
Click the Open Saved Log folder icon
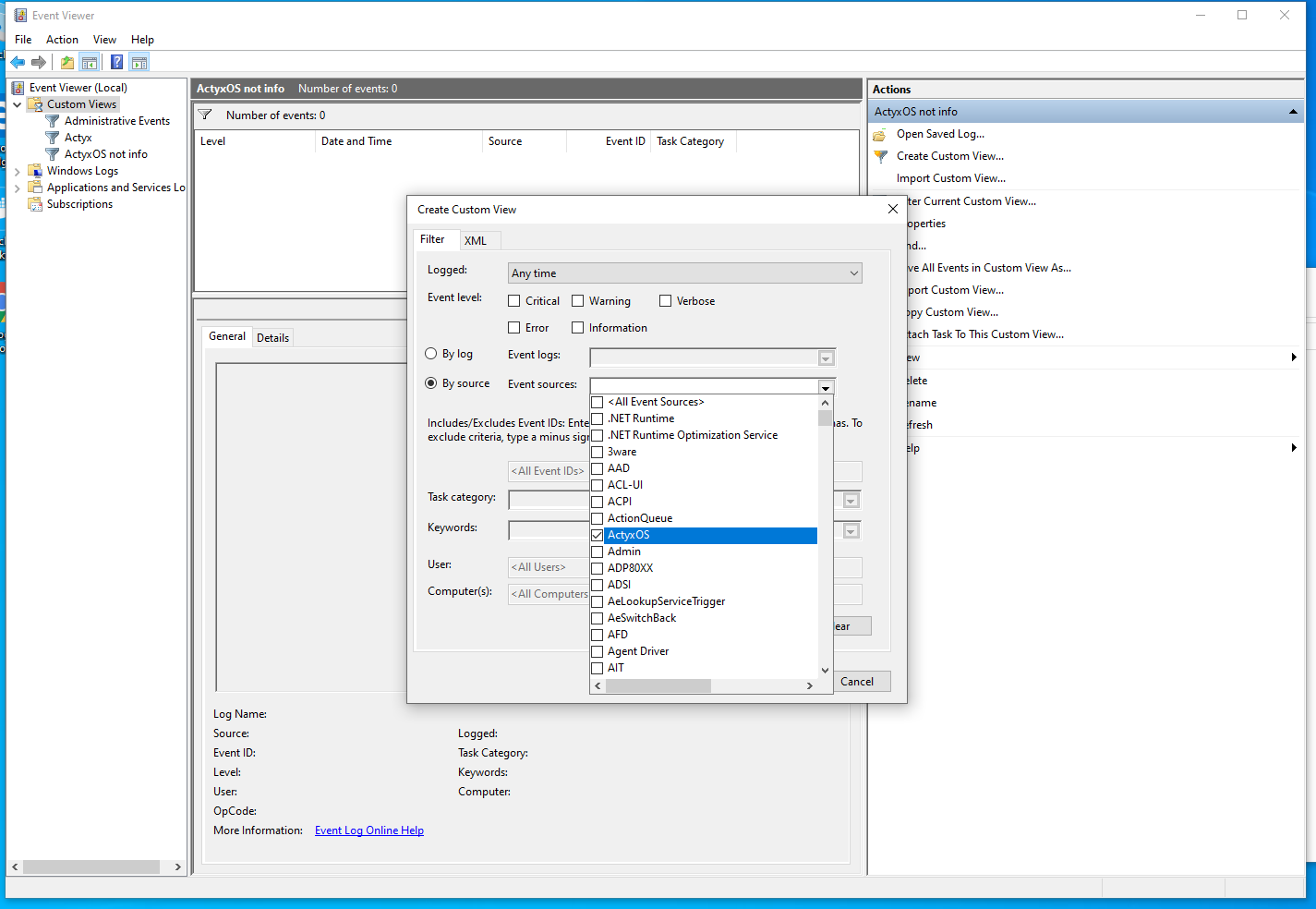pyautogui.click(x=880, y=135)
